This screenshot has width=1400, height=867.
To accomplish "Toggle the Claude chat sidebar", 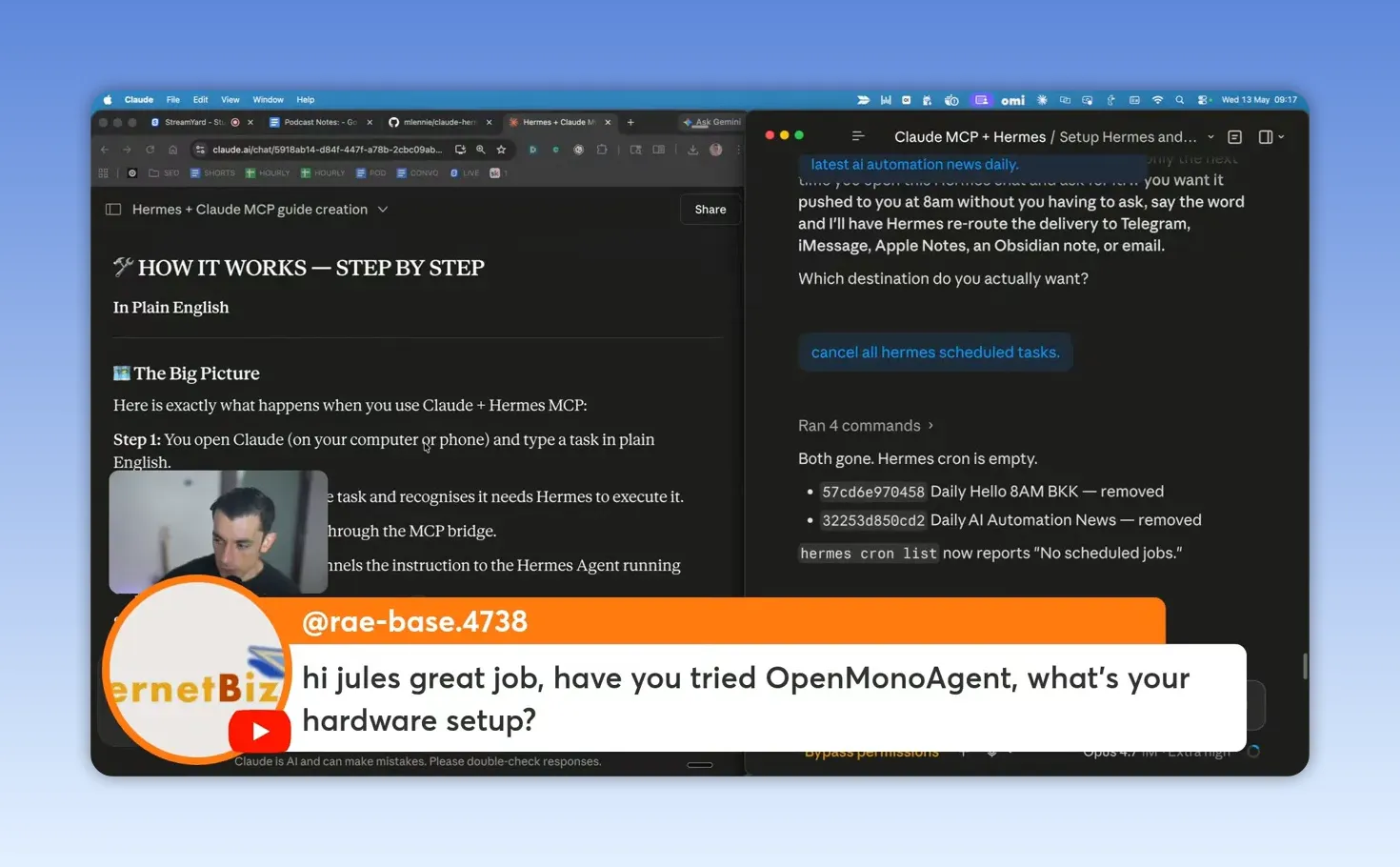I will pos(113,210).
